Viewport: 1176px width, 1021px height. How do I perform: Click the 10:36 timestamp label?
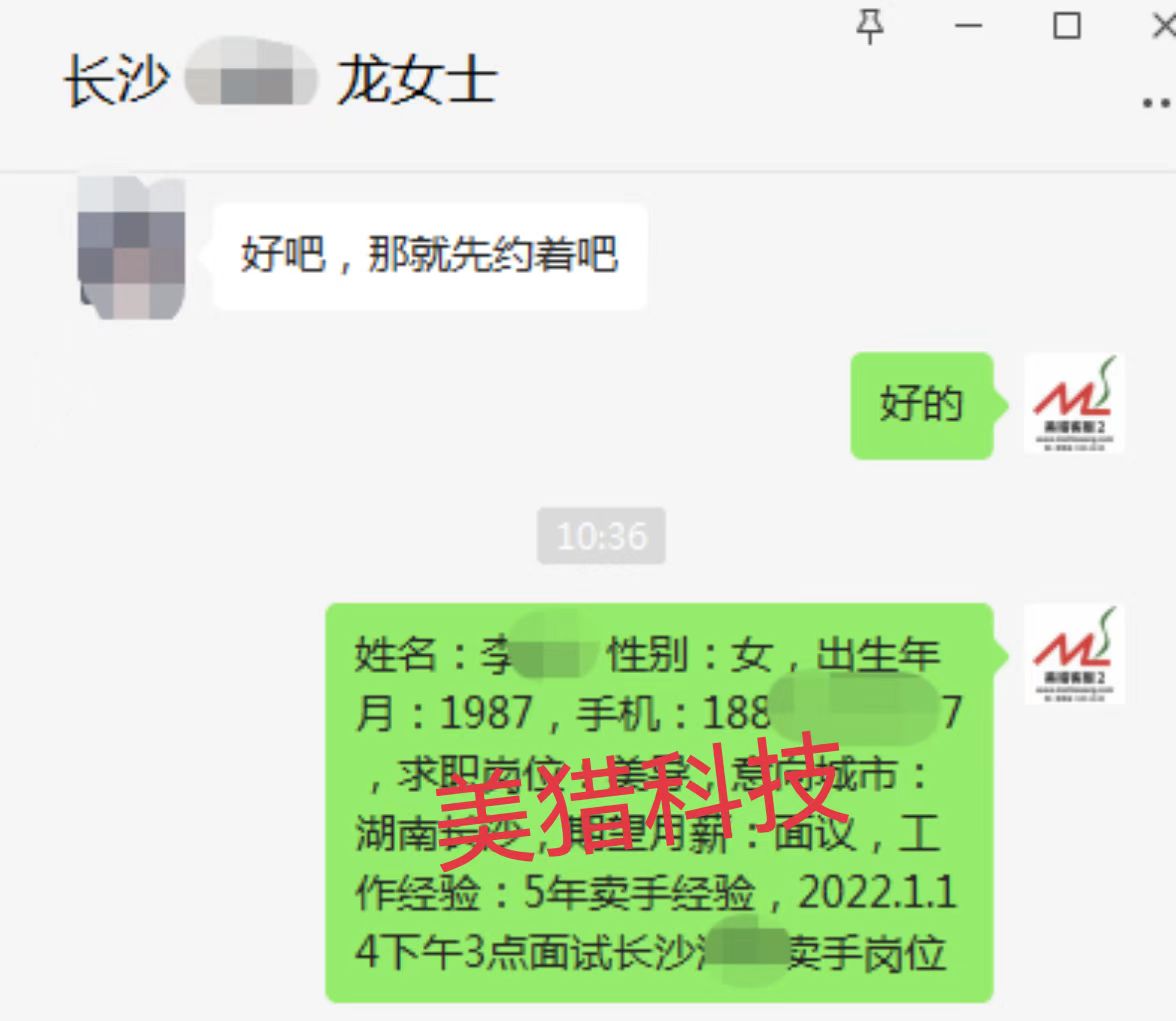[601, 536]
